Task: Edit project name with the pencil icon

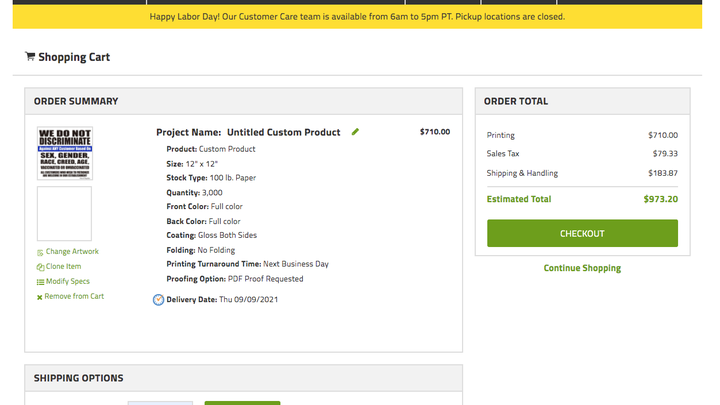Action: [355, 132]
